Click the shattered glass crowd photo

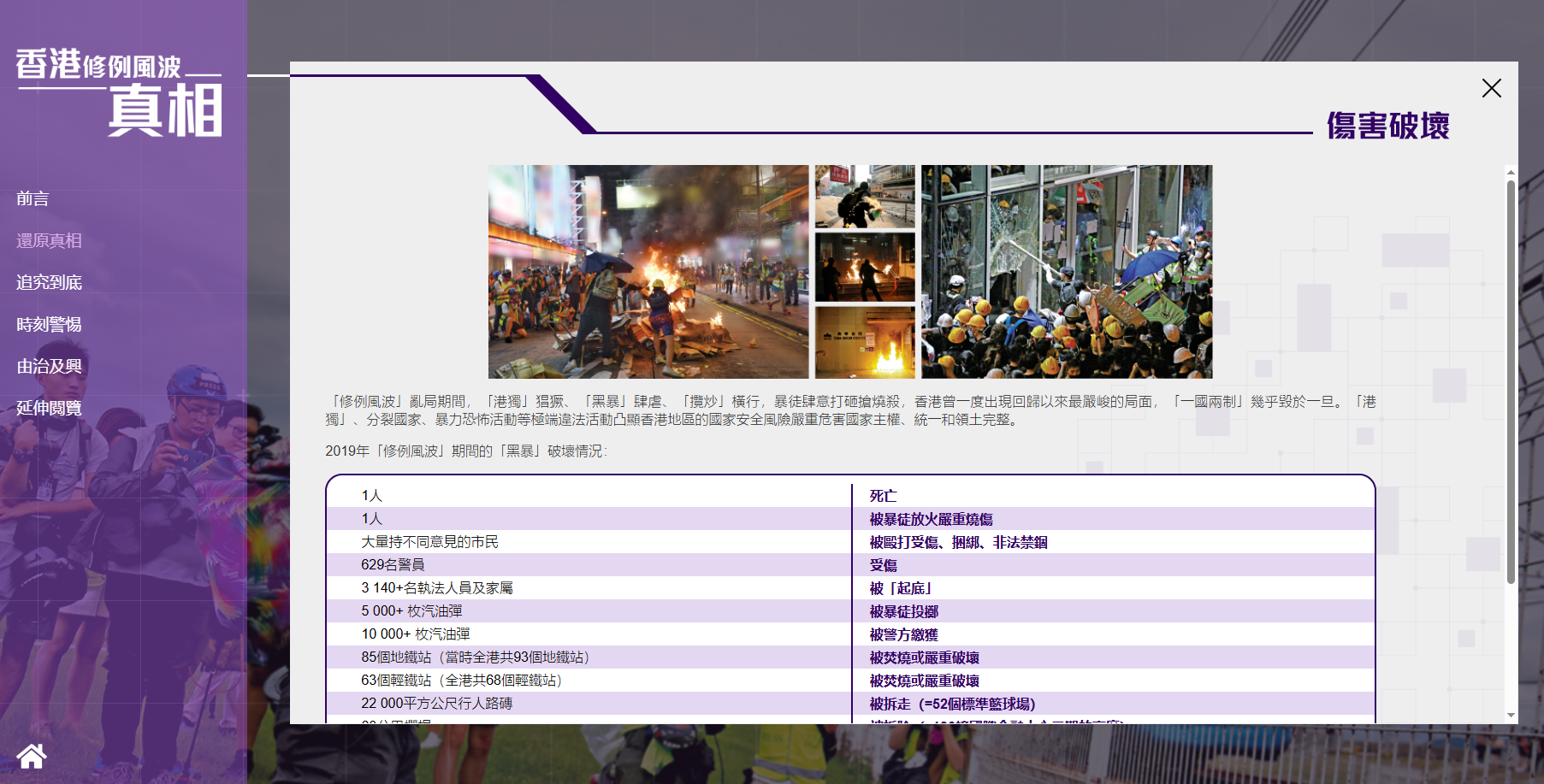tap(1066, 271)
